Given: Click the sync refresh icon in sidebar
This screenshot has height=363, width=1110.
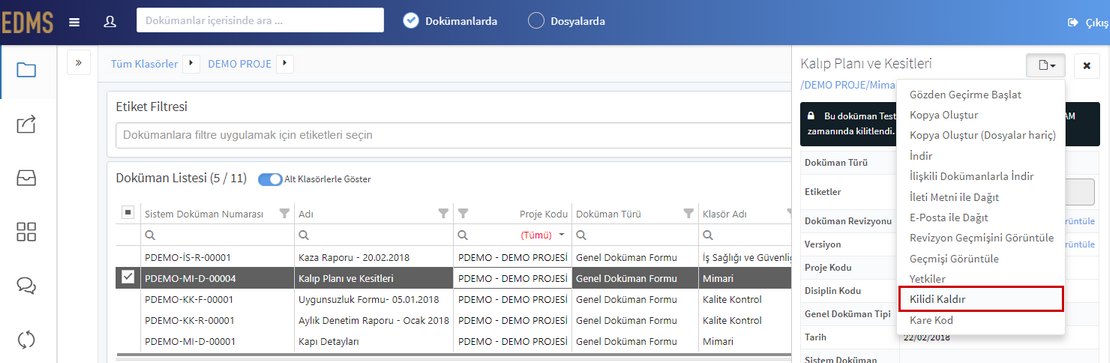Looking at the screenshot, I should click(x=26, y=338).
